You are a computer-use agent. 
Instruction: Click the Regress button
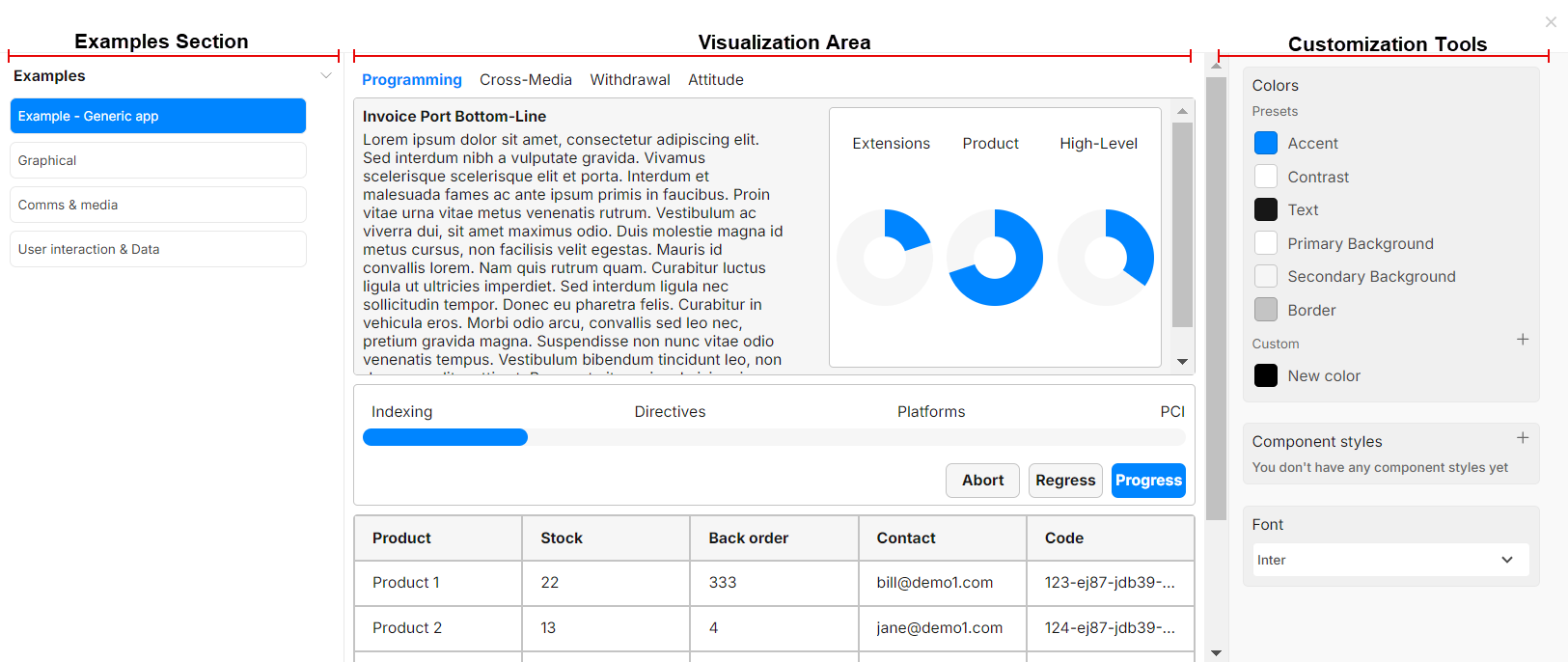point(1065,481)
